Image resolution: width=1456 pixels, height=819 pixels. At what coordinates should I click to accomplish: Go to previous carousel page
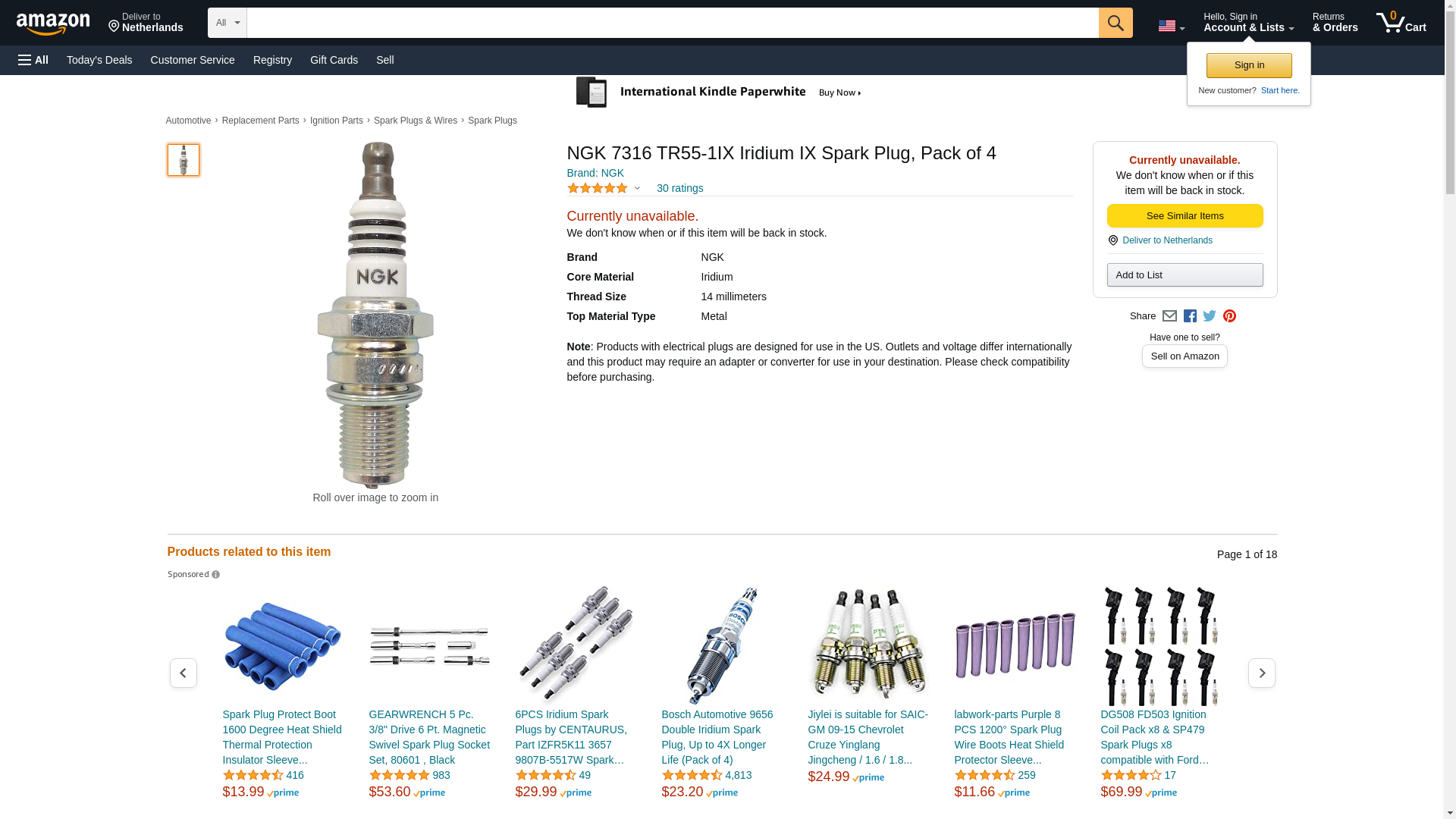[183, 673]
